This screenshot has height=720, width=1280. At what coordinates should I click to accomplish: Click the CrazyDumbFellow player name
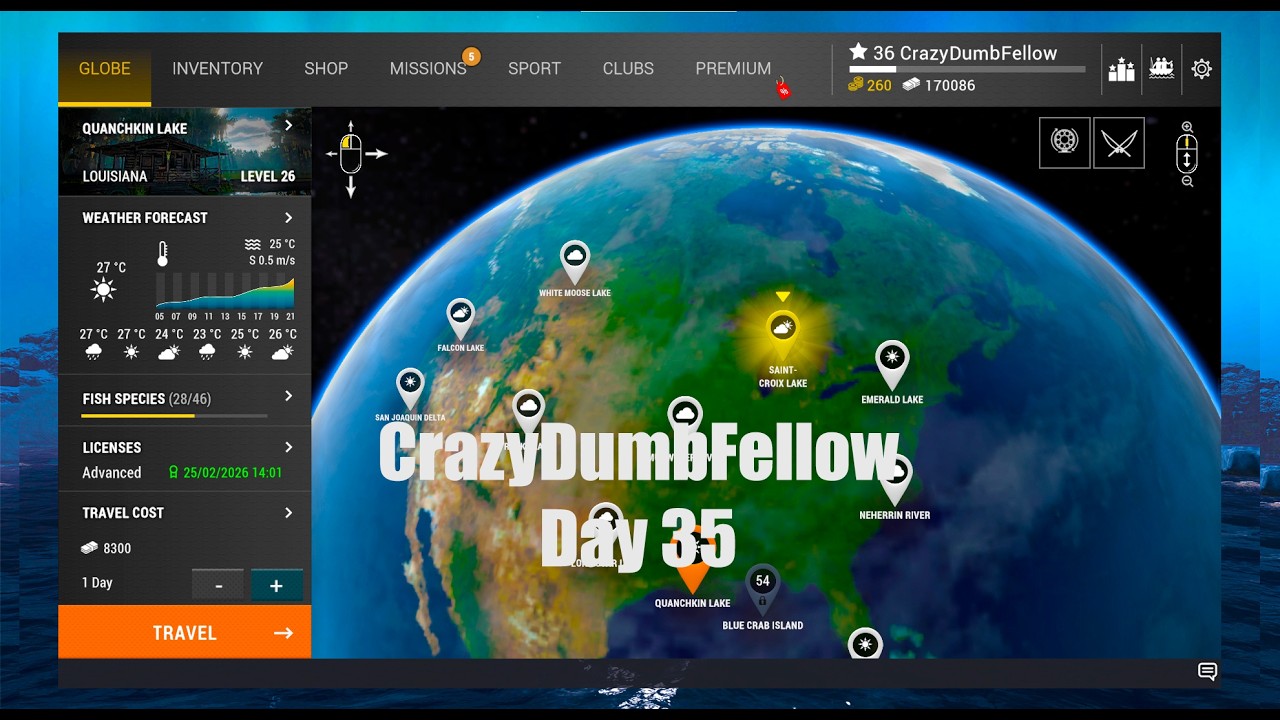pyautogui.click(x=978, y=53)
